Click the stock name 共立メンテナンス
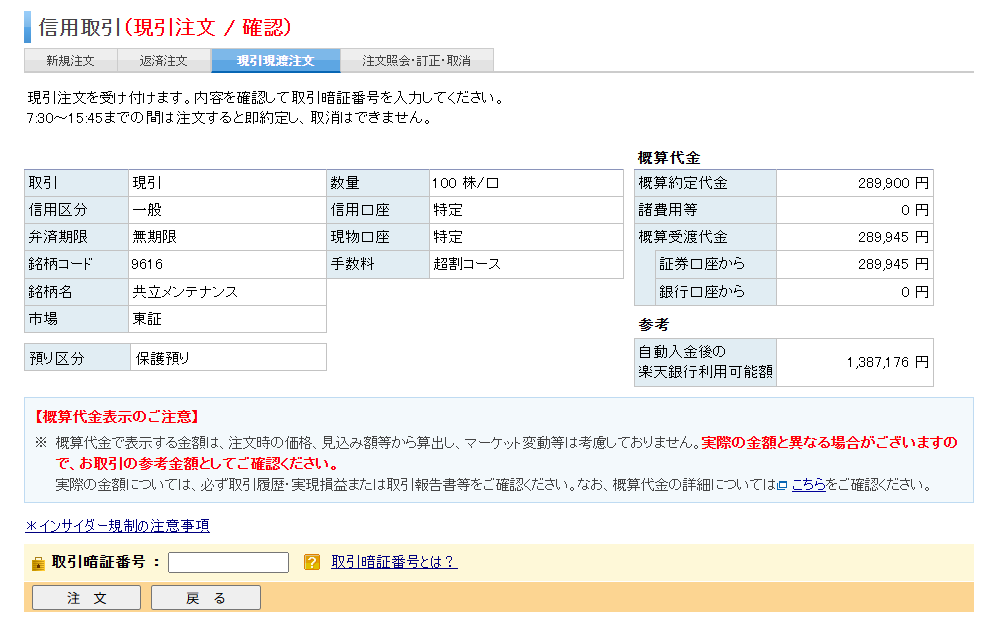The image size is (999, 639). (x=185, y=292)
